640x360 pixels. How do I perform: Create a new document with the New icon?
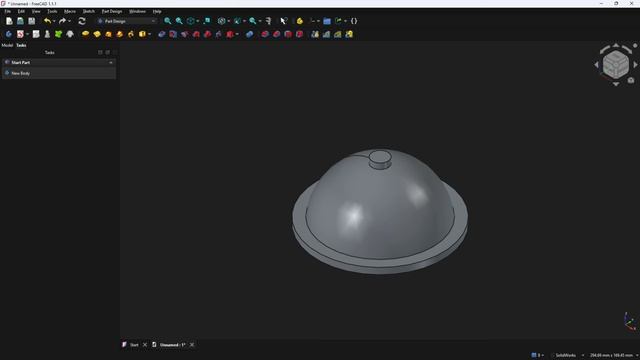tap(9, 21)
